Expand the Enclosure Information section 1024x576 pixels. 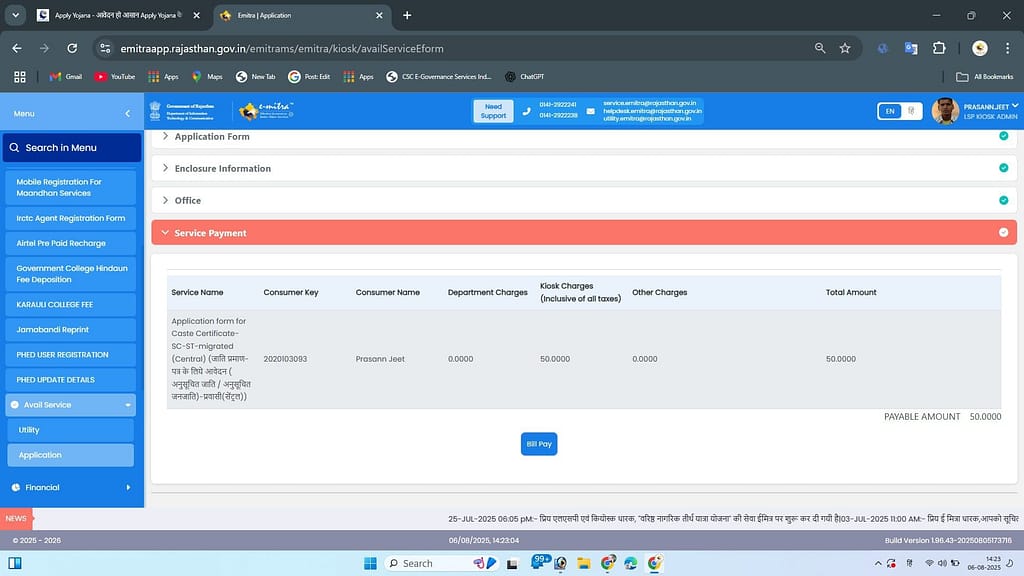[222, 169]
